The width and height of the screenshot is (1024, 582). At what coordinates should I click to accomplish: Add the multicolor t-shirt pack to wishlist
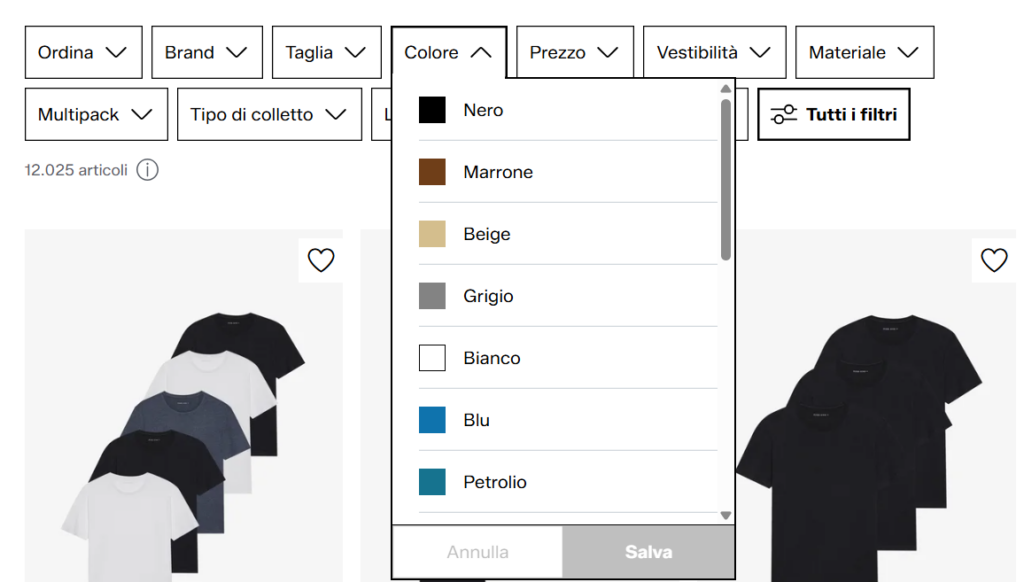(x=321, y=260)
